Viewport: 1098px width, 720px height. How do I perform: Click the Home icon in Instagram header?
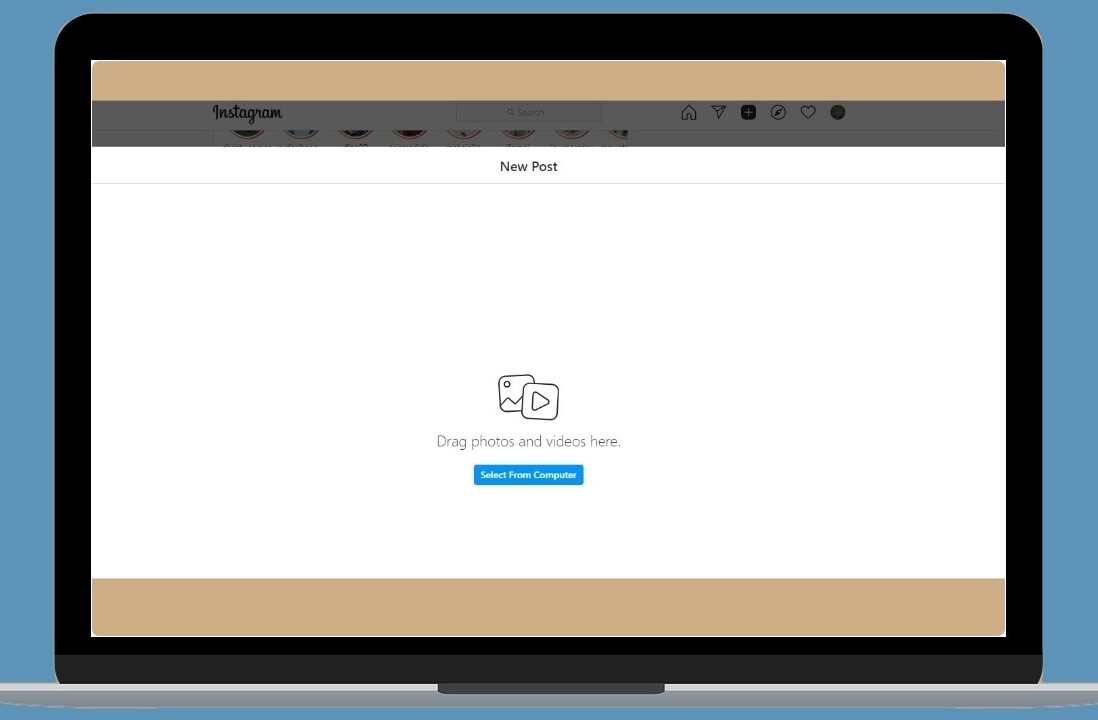[688, 113]
